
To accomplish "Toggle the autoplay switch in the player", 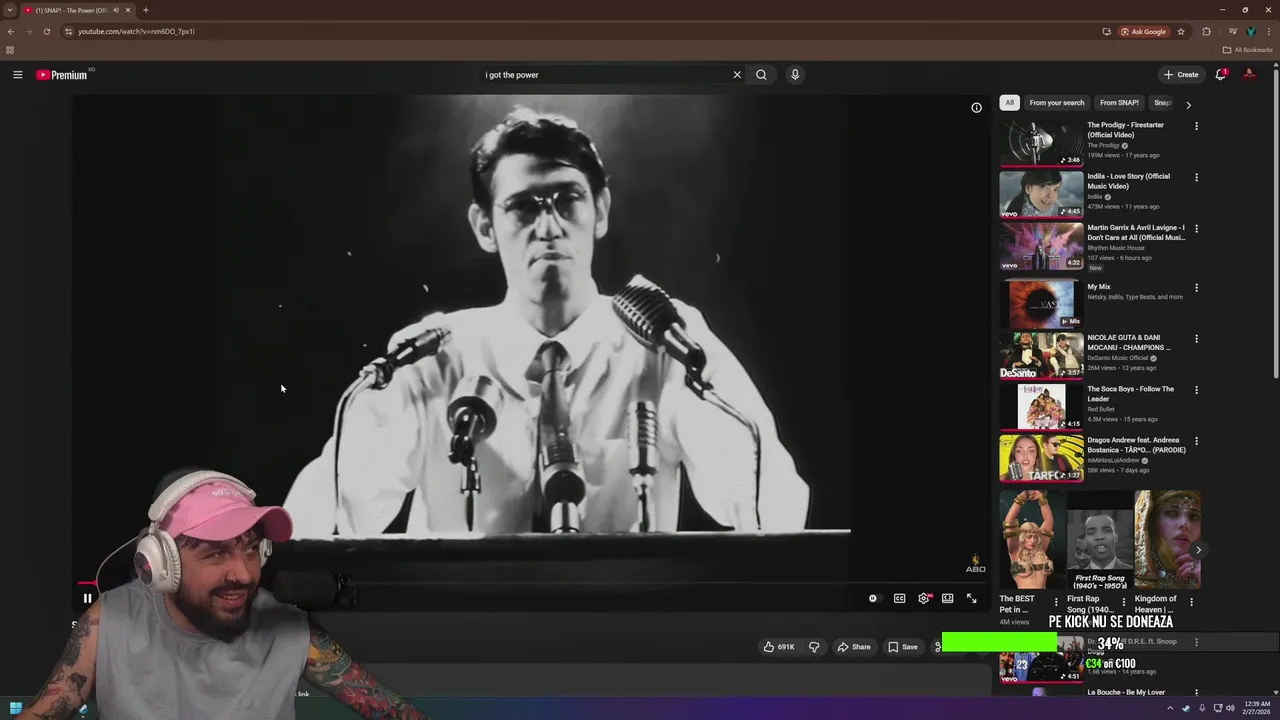I will click(x=873, y=599).
